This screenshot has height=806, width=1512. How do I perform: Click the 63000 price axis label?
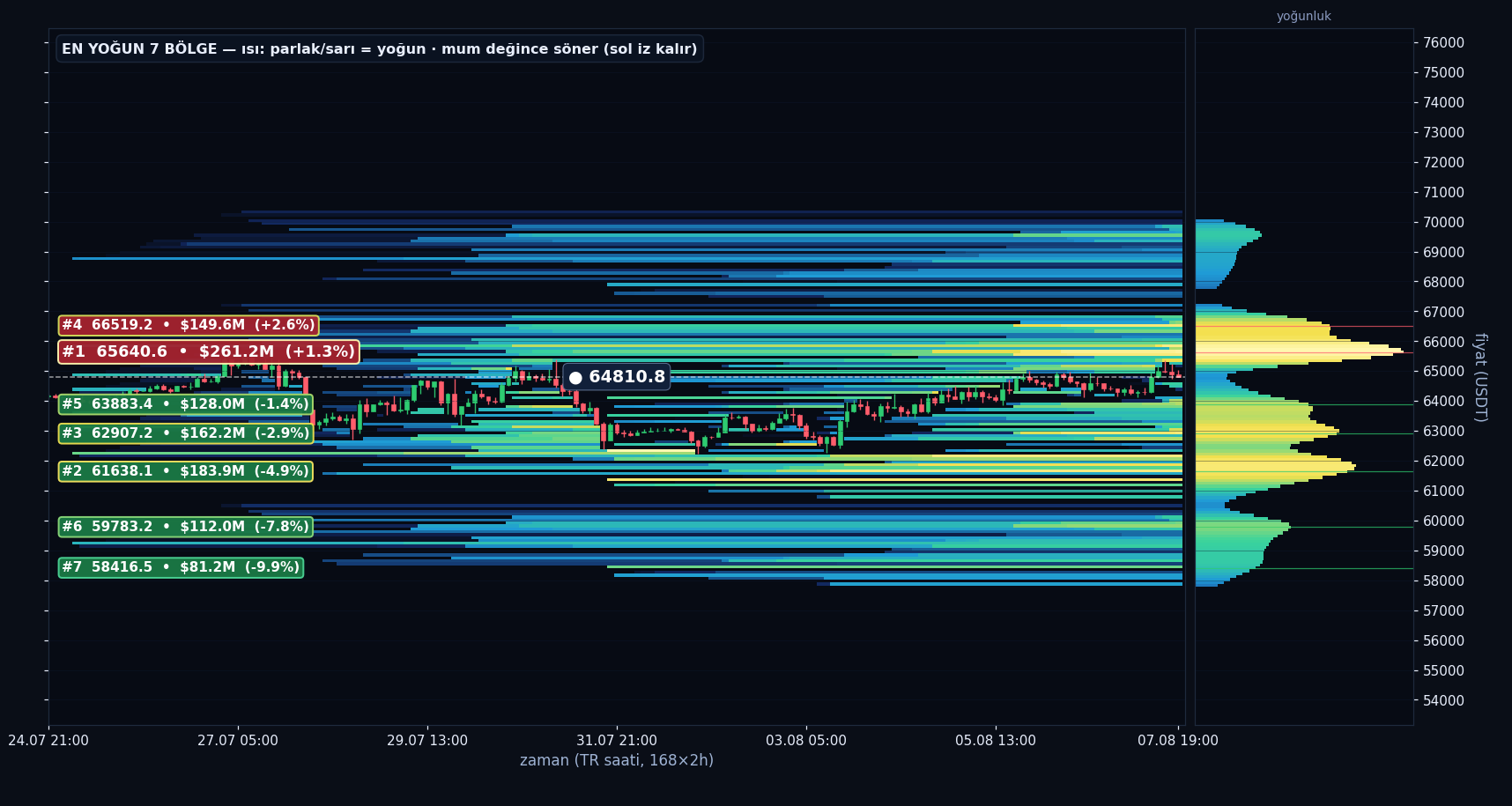pyautogui.click(x=1444, y=432)
